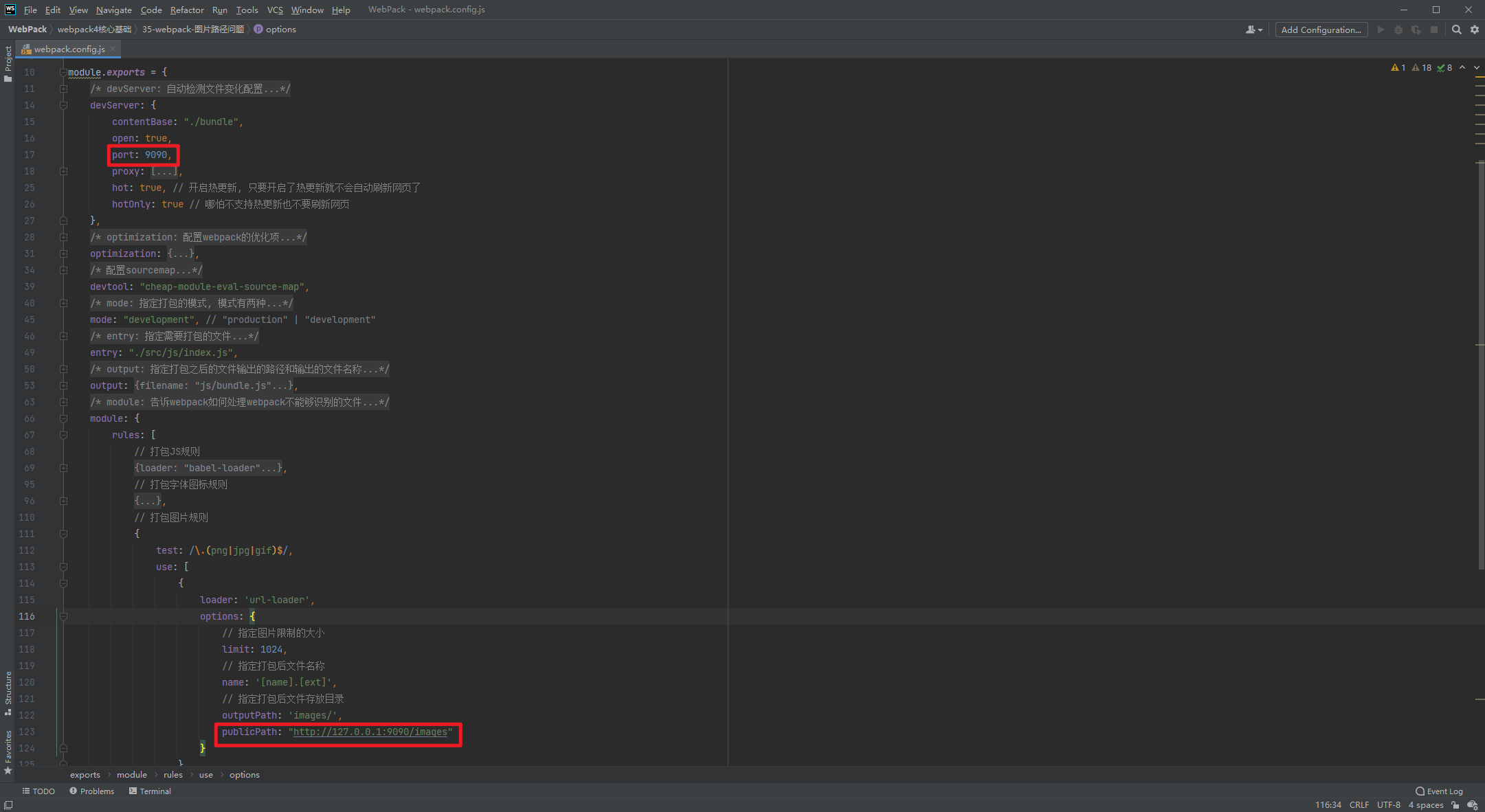The height and width of the screenshot is (812, 1485).
Task: Click the Run configuration play icon
Action: 1381,30
